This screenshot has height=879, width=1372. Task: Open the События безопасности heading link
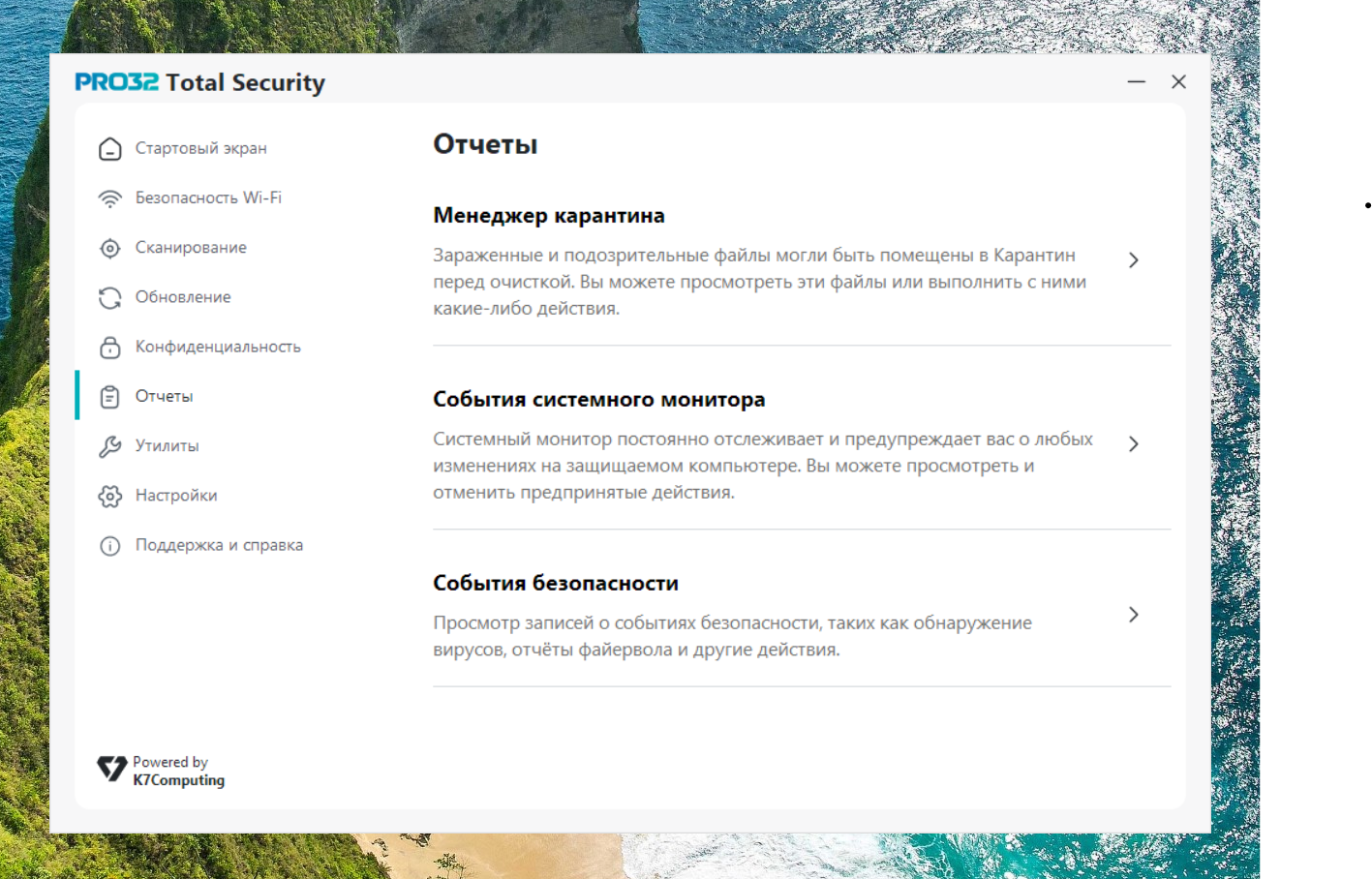point(555,584)
